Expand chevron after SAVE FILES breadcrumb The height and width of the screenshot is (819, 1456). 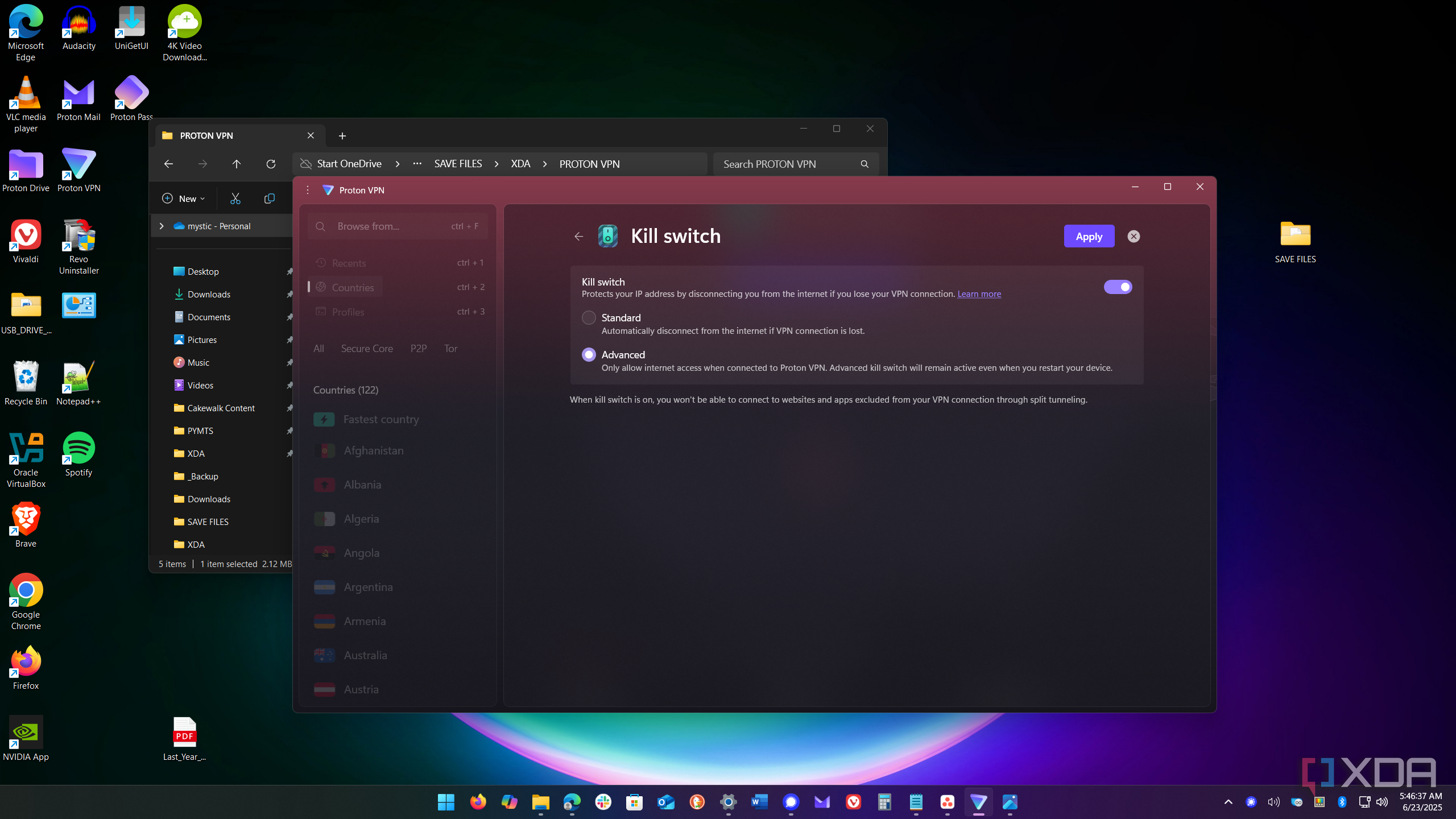(497, 164)
